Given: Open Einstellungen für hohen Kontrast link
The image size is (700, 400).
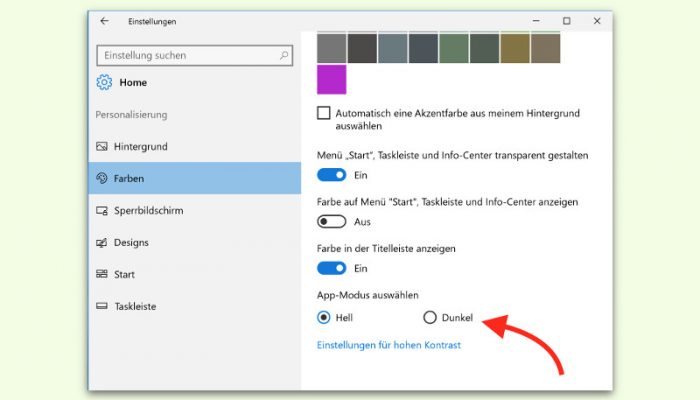Looking at the screenshot, I should (389, 345).
